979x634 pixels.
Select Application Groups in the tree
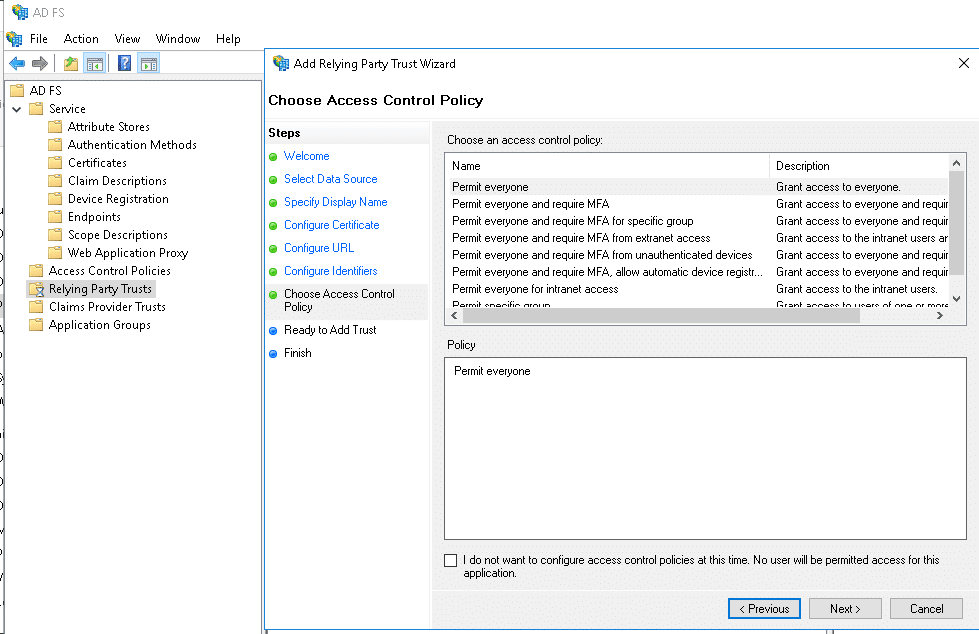[100, 325]
